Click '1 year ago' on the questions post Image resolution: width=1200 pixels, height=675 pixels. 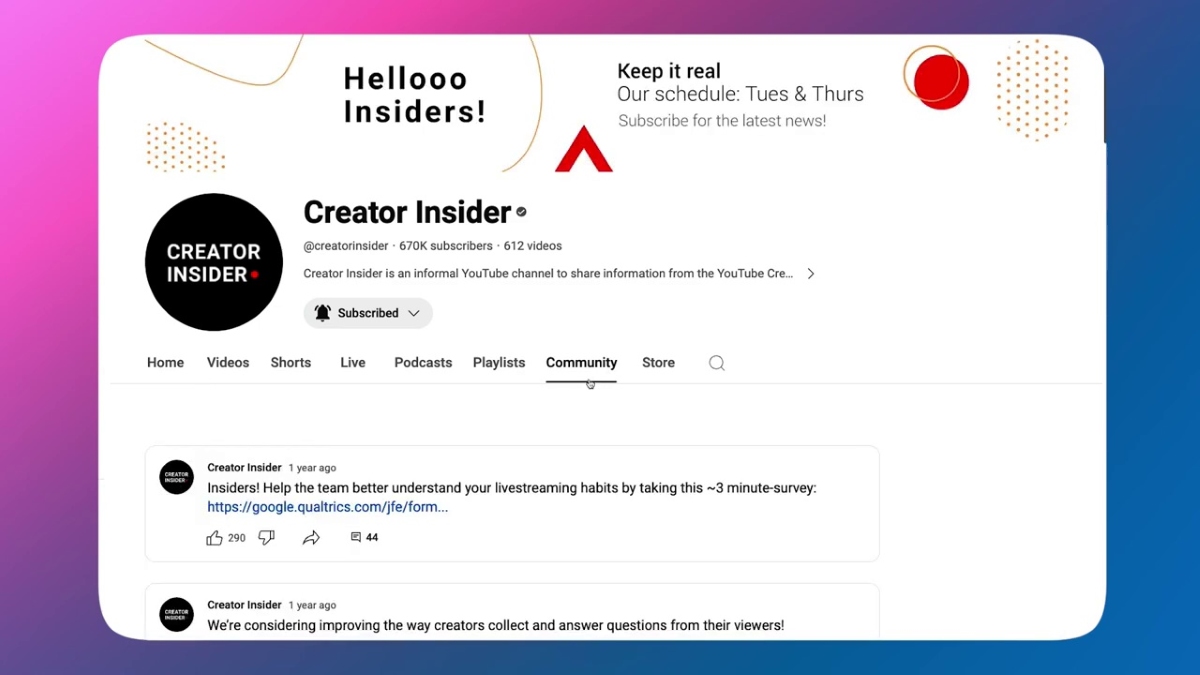click(312, 605)
